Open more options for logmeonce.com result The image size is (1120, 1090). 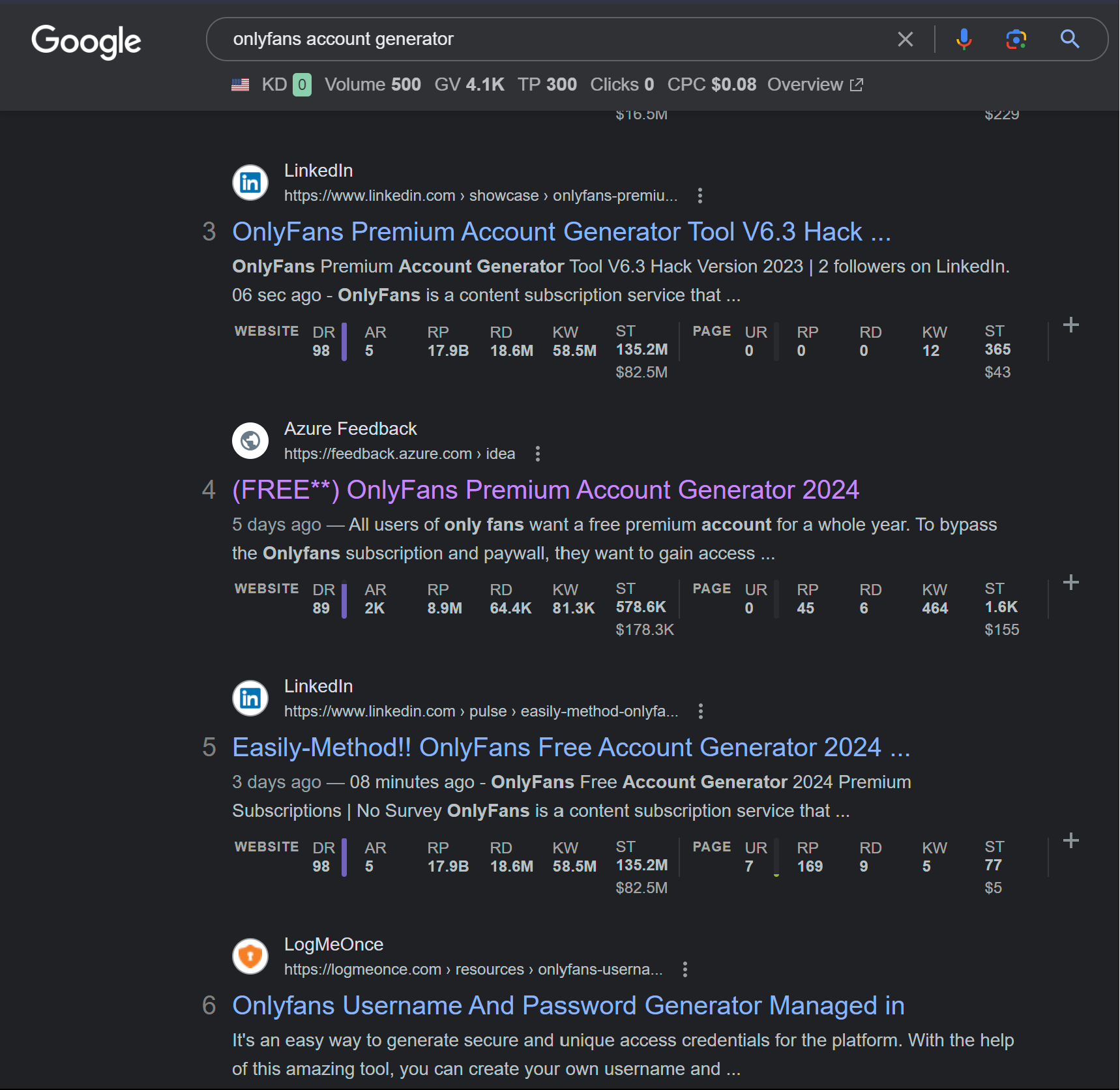tap(685, 969)
